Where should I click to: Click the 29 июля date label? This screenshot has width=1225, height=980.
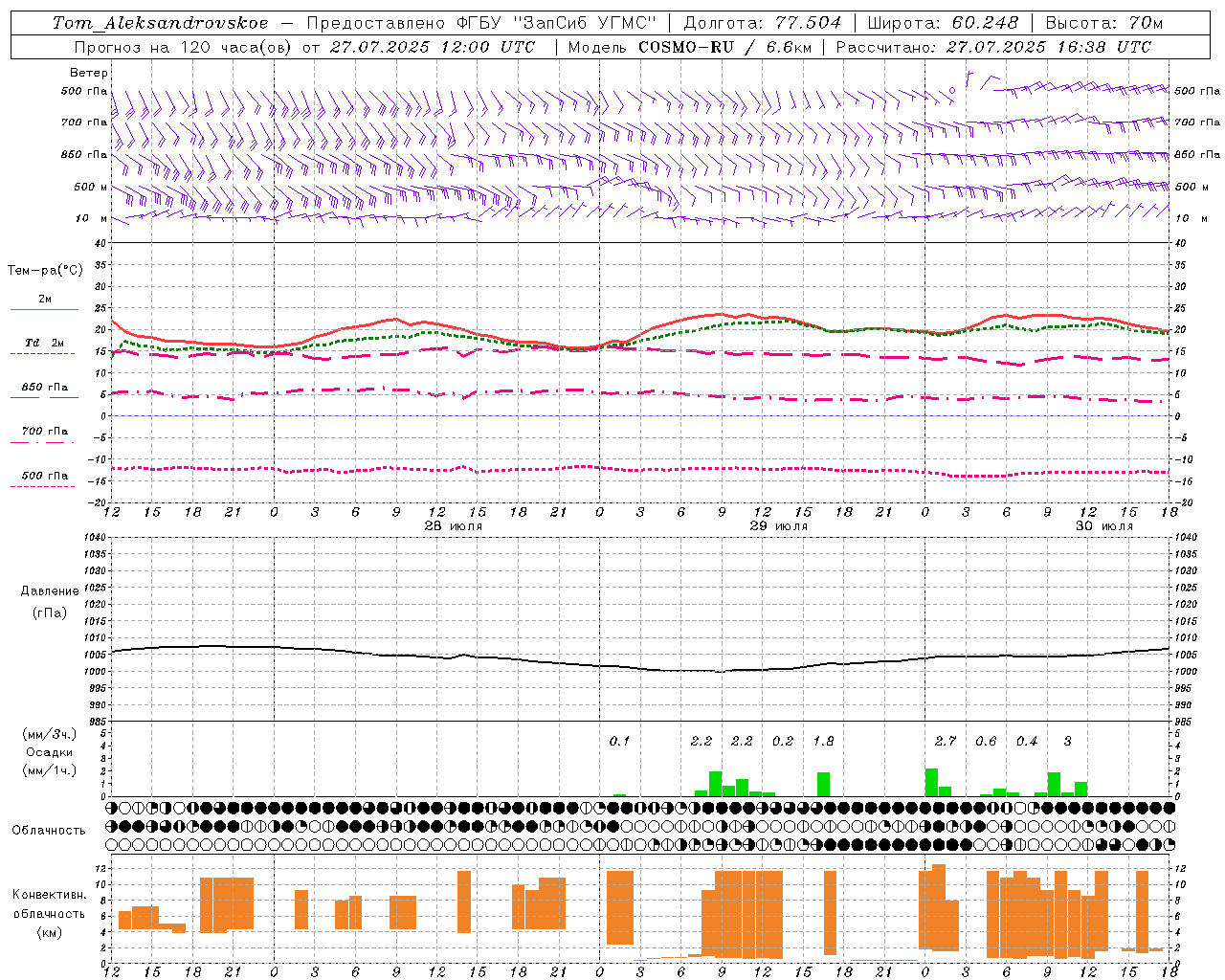[779, 526]
